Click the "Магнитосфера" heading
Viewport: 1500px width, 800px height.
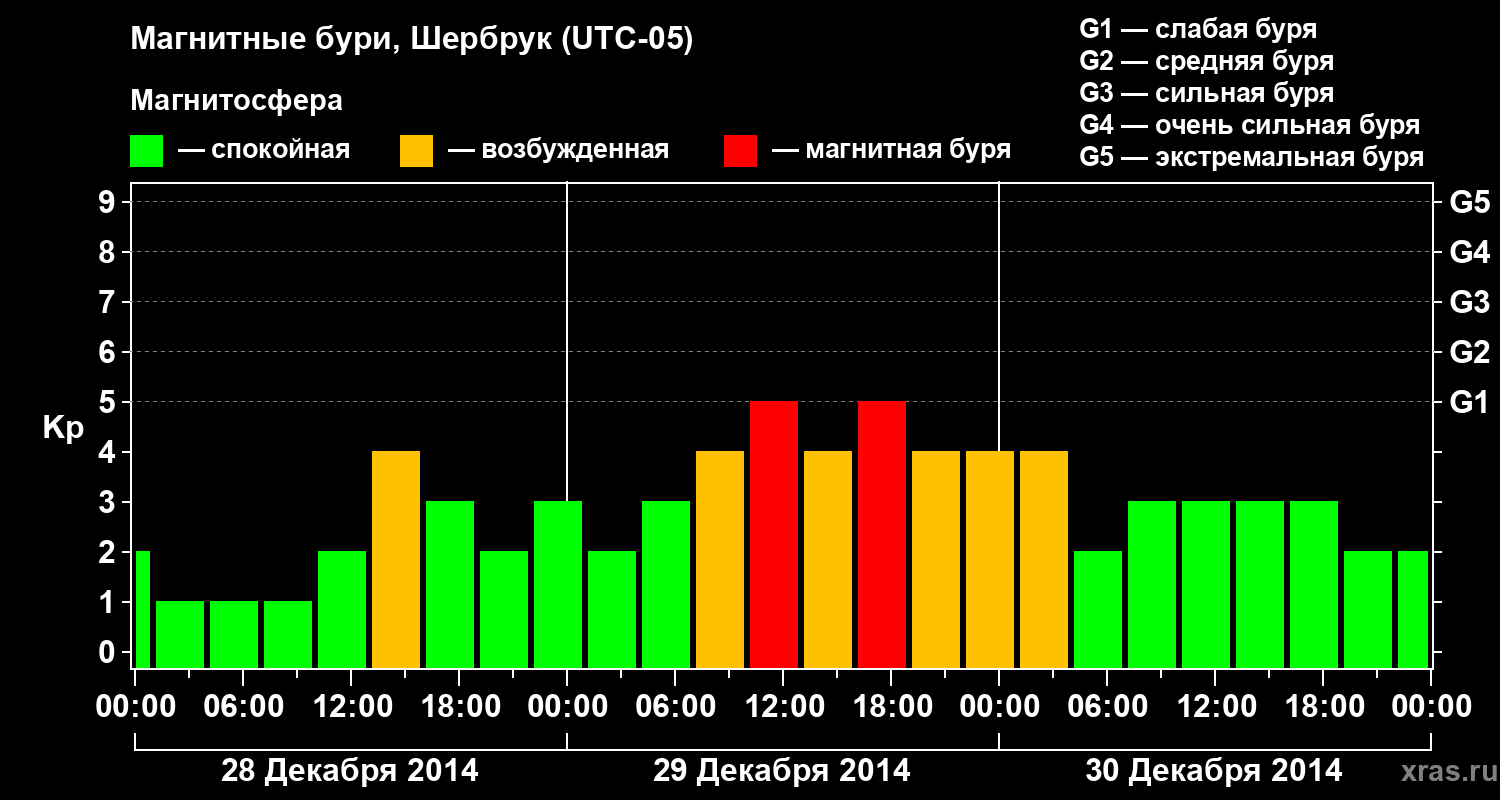[237, 101]
